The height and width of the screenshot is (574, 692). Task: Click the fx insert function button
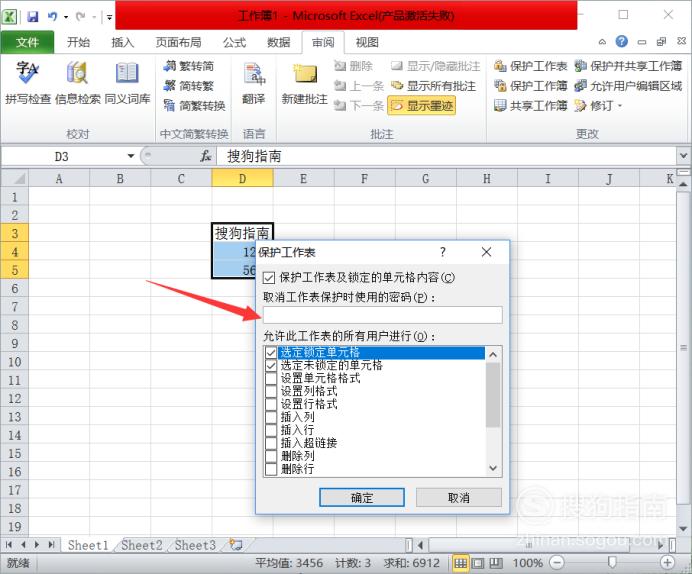pos(205,156)
